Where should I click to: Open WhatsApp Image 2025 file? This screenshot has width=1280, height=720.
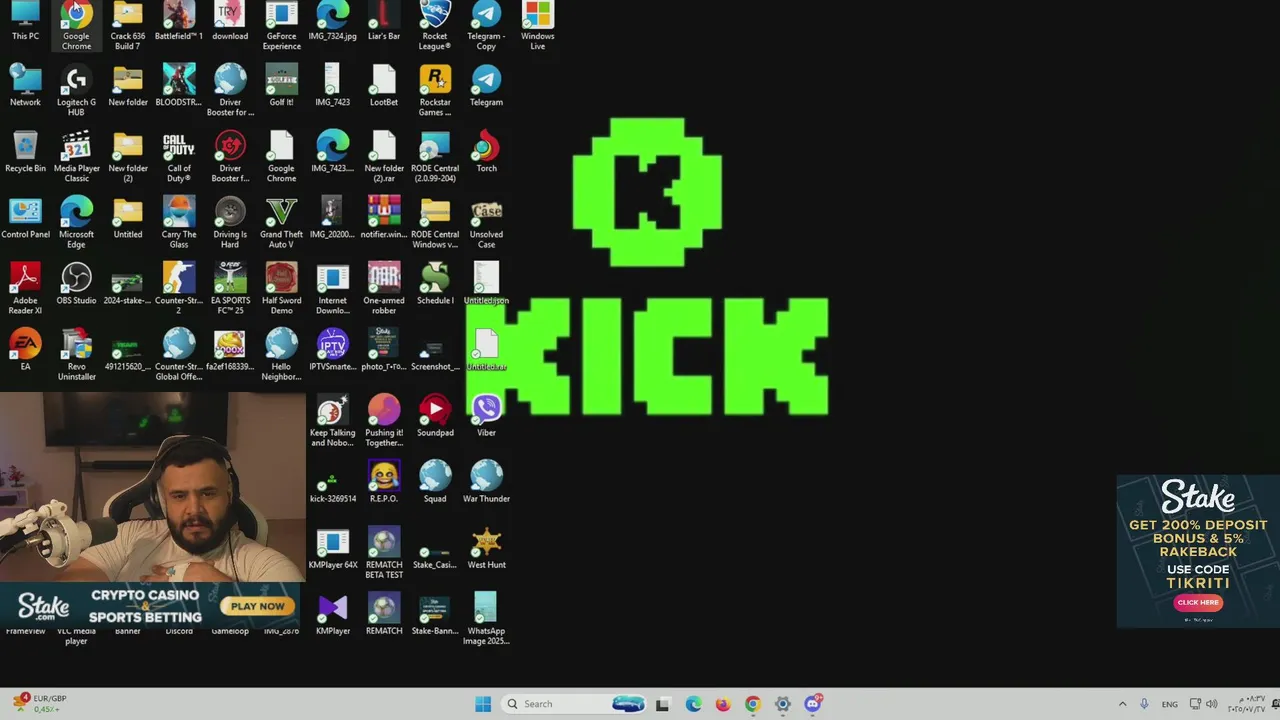(486, 619)
